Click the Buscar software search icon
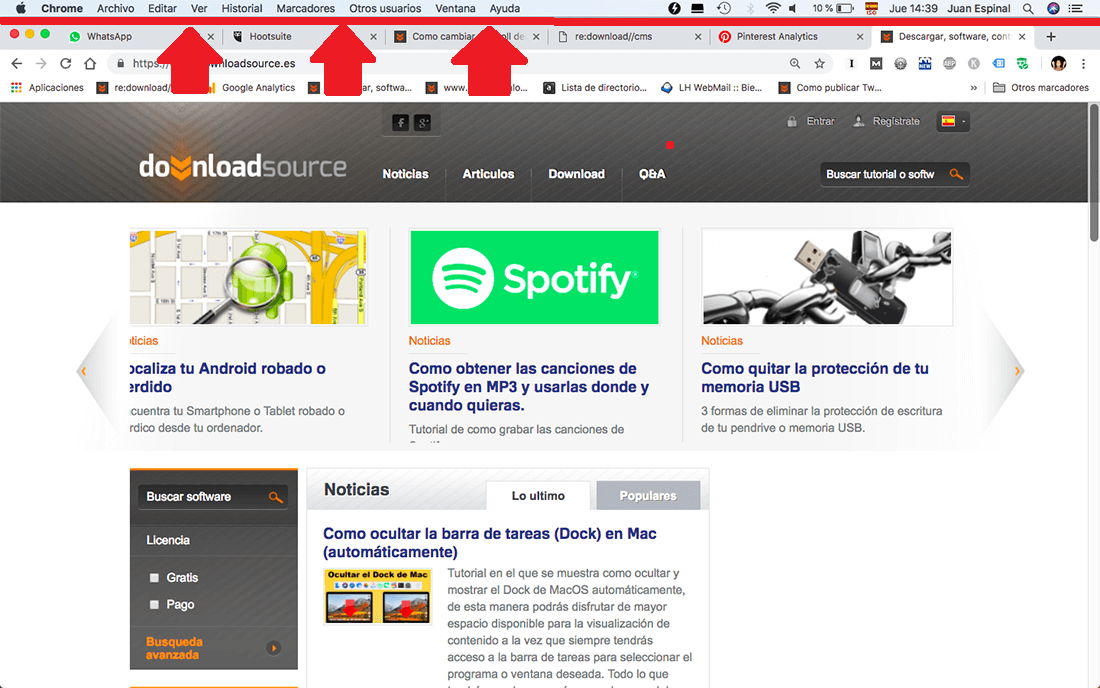The width and height of the screenshot is (1100, 688). click(x=275, y=497)
